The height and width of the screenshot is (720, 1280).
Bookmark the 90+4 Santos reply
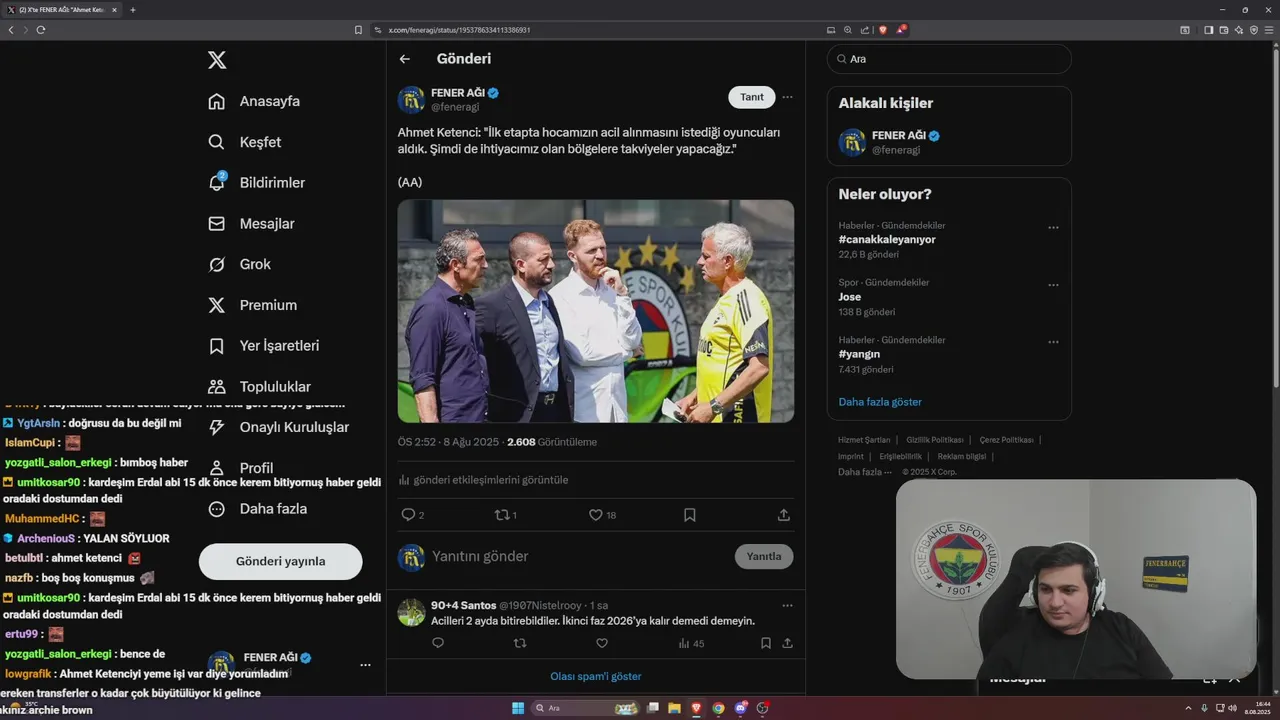point(766,643)
